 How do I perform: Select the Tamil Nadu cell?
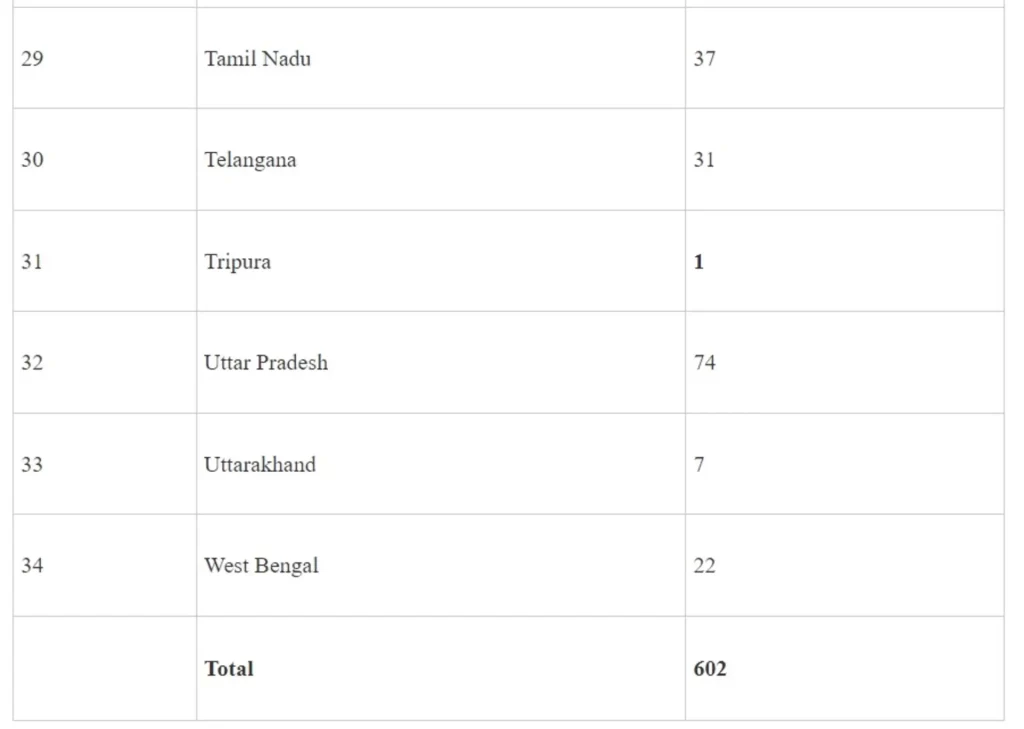point(258,59)
